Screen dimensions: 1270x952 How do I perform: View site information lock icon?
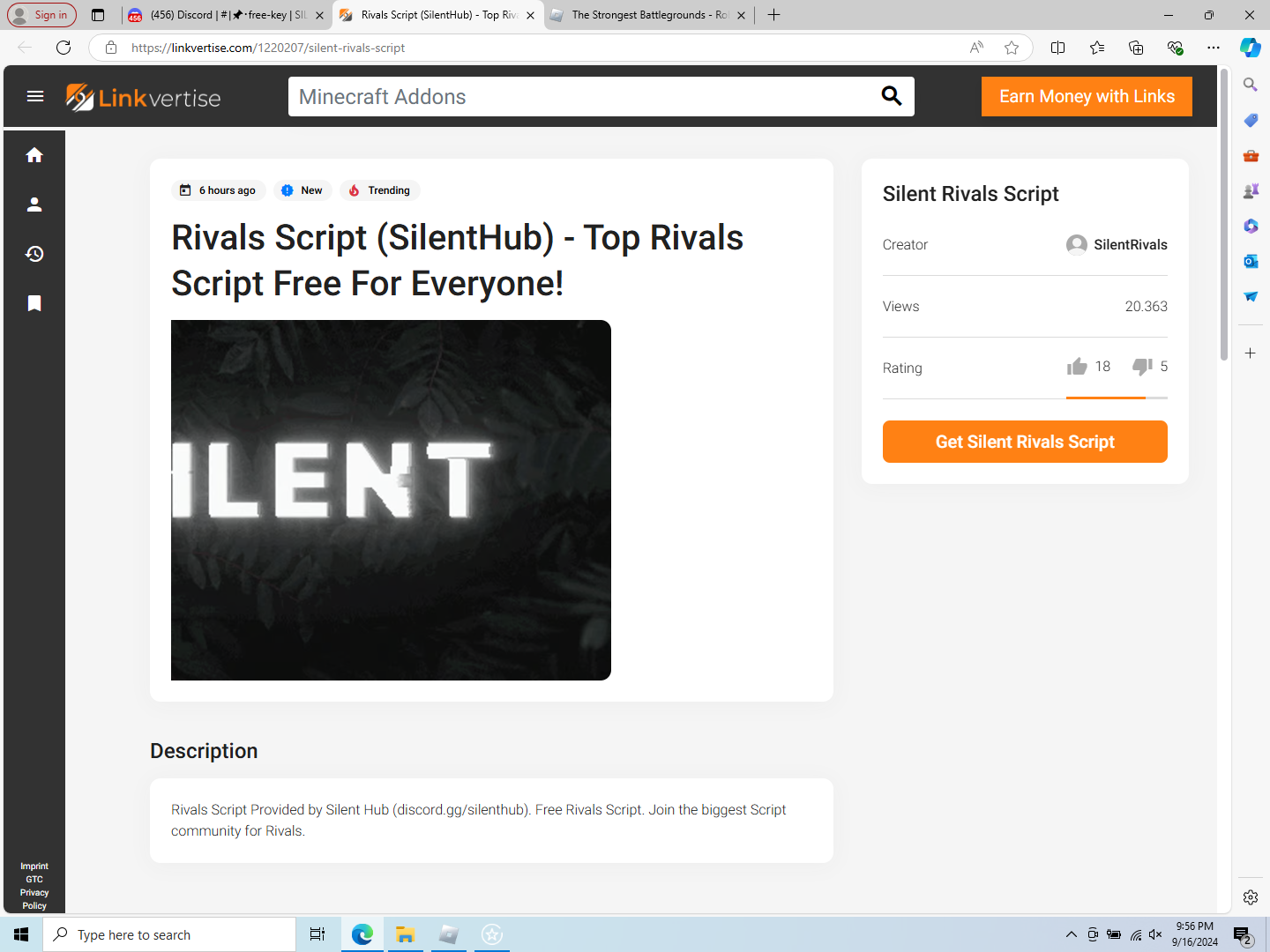click(x=111, y=48)
